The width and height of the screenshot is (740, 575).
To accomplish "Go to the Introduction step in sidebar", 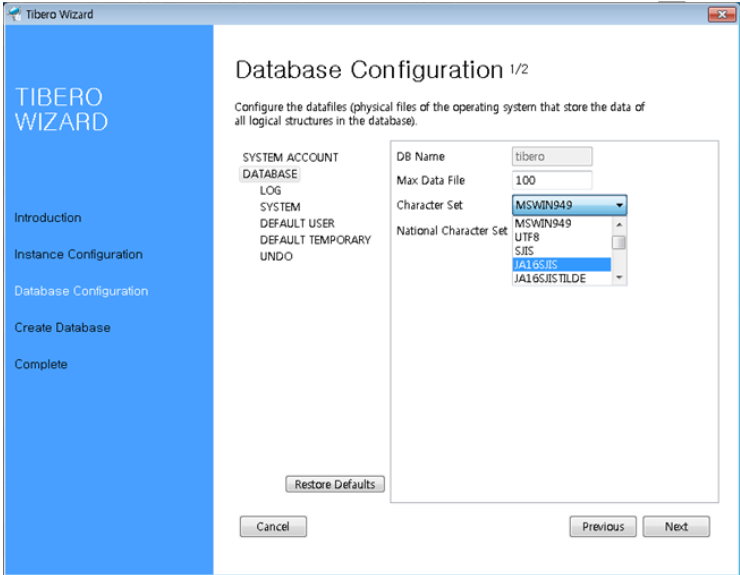I will 48,218.
